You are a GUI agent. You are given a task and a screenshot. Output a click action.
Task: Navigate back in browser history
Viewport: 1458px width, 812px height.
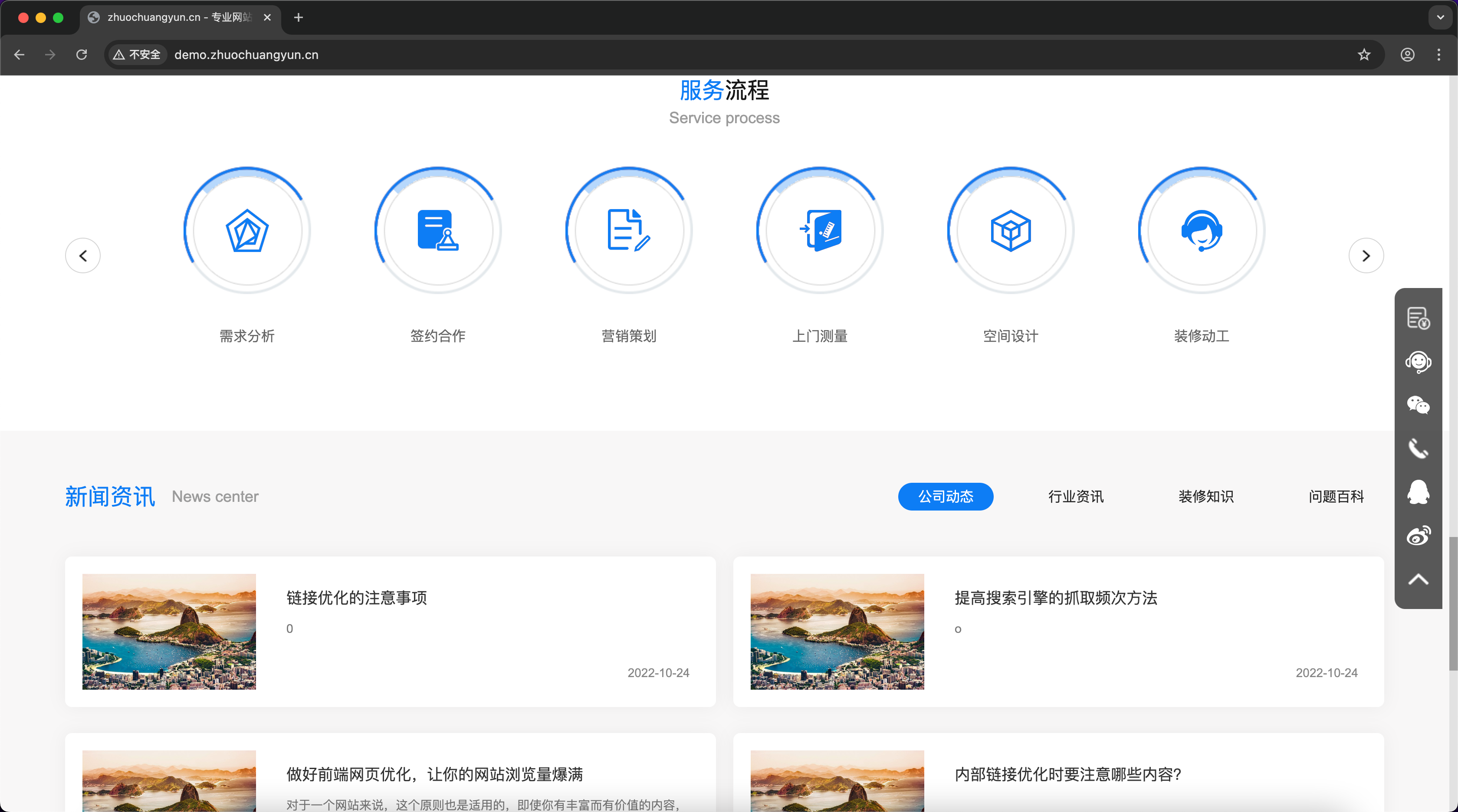tap(19, 54)
